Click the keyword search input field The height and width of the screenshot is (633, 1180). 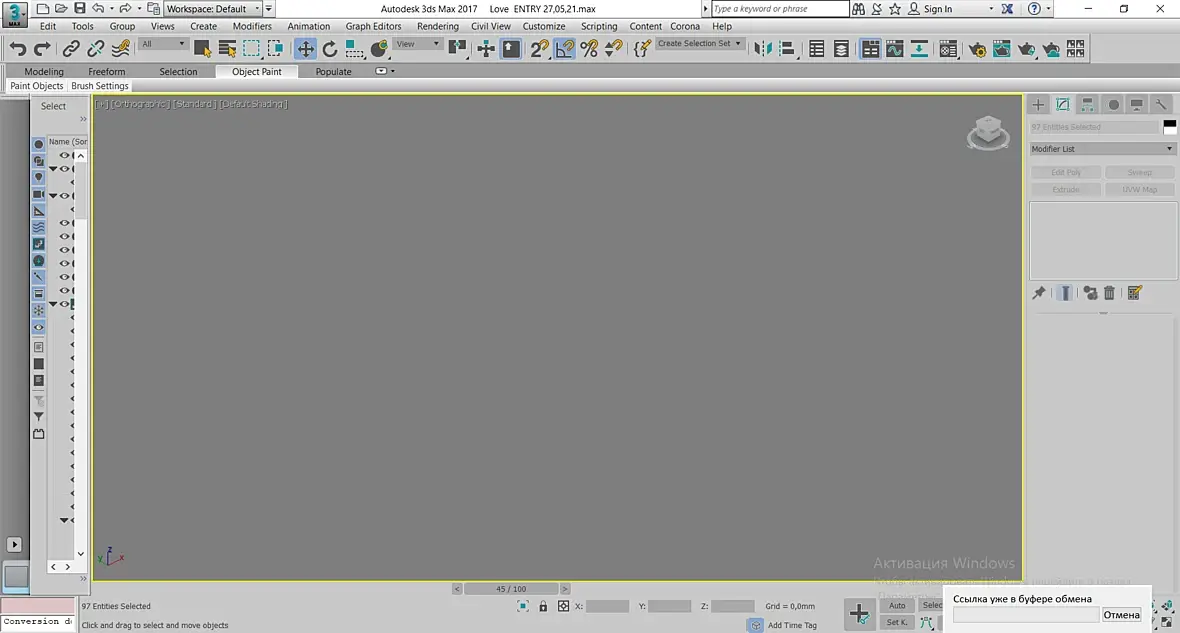[x=780, y=9]
